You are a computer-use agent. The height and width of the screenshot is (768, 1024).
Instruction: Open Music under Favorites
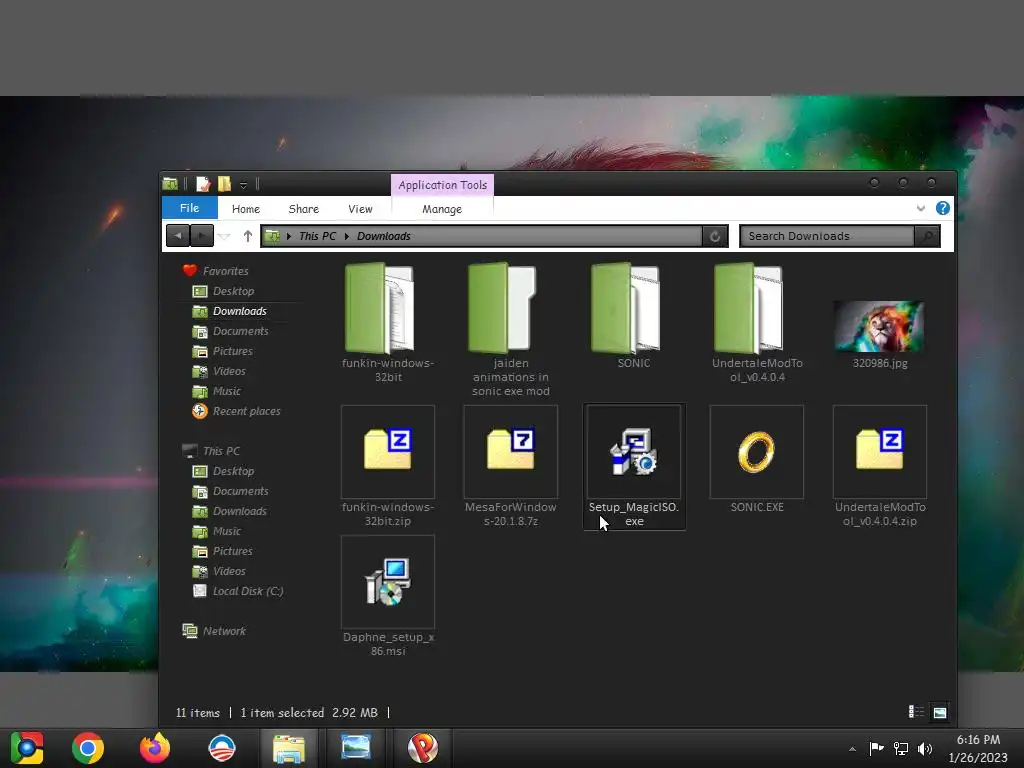[x=227, y=391]
